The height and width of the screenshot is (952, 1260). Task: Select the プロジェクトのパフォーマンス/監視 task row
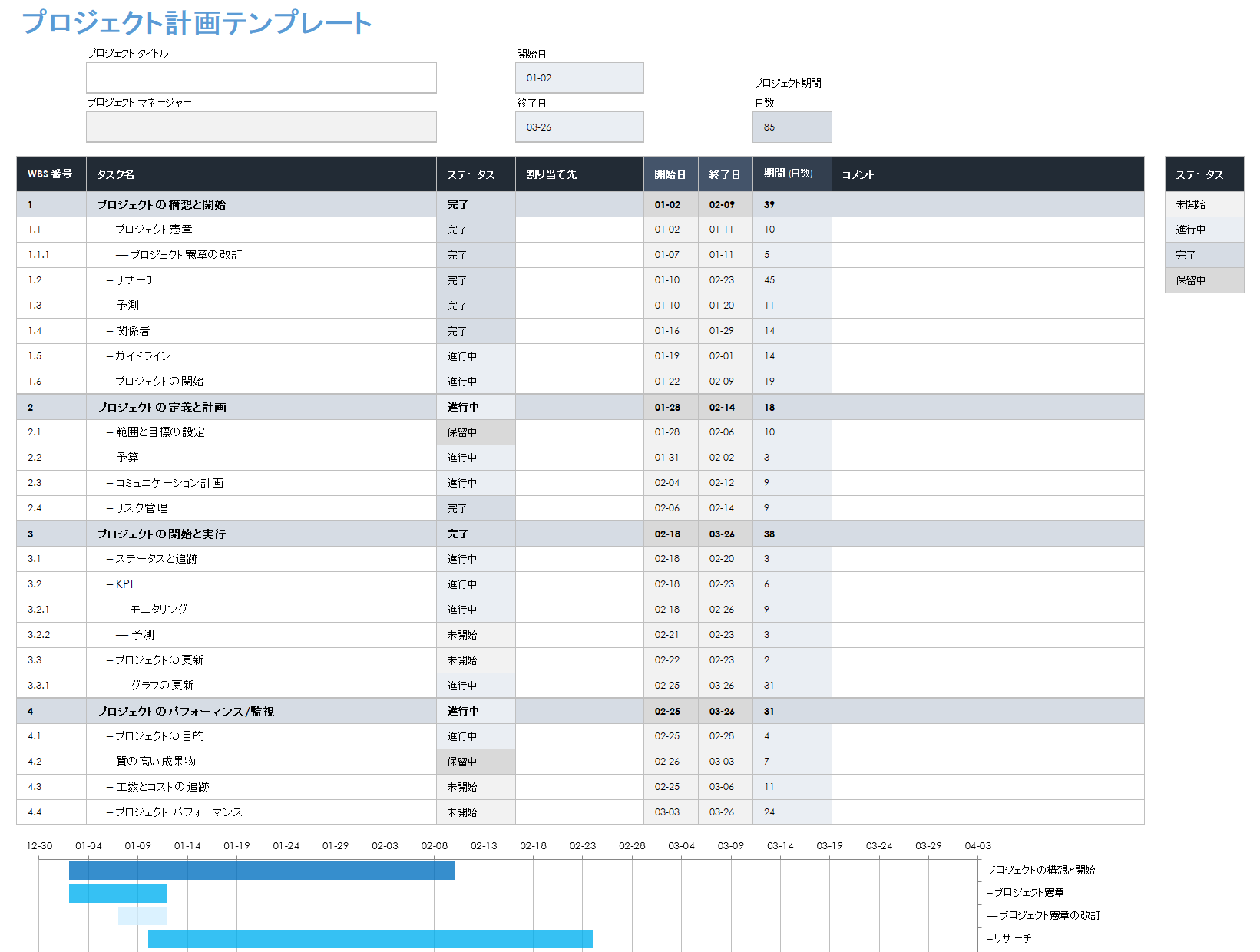[580, 711]
